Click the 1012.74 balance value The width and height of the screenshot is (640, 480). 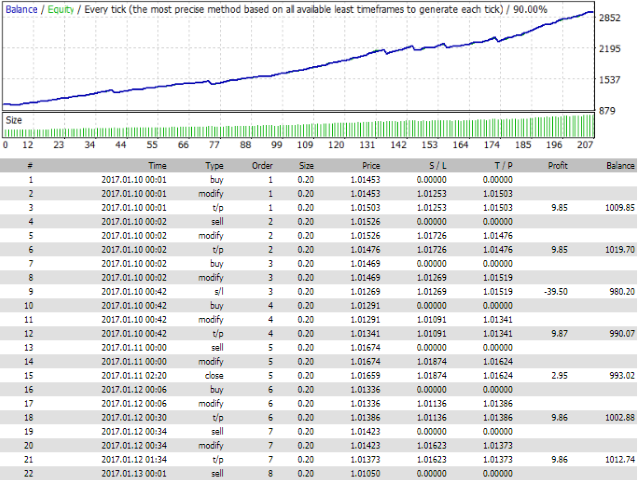tap(618, 458)
